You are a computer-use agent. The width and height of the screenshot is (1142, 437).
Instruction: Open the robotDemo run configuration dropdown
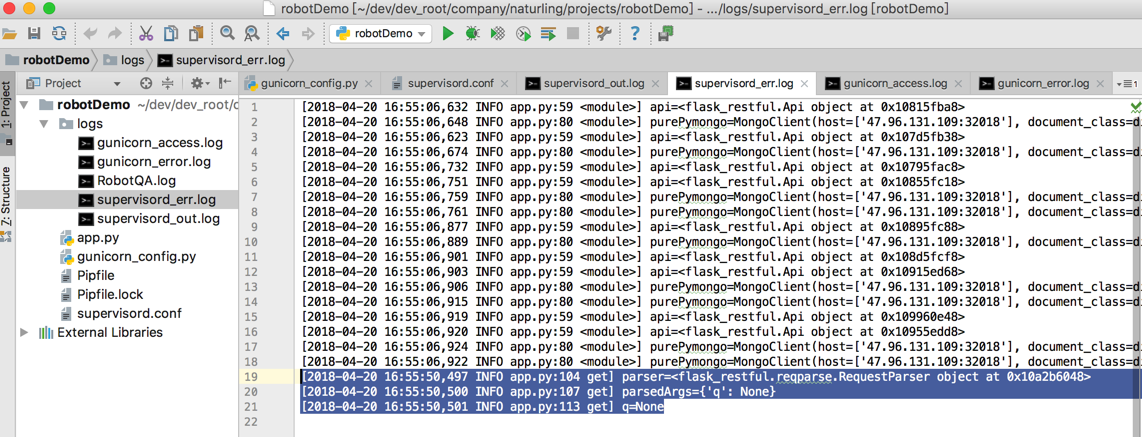tap(381, 34)
